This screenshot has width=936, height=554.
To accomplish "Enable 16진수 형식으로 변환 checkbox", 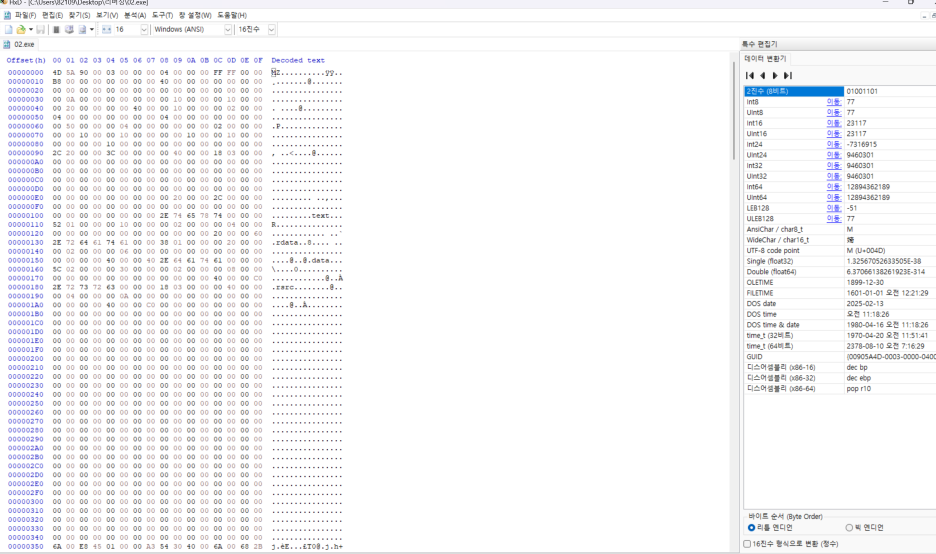I will (x=747, y=544).
